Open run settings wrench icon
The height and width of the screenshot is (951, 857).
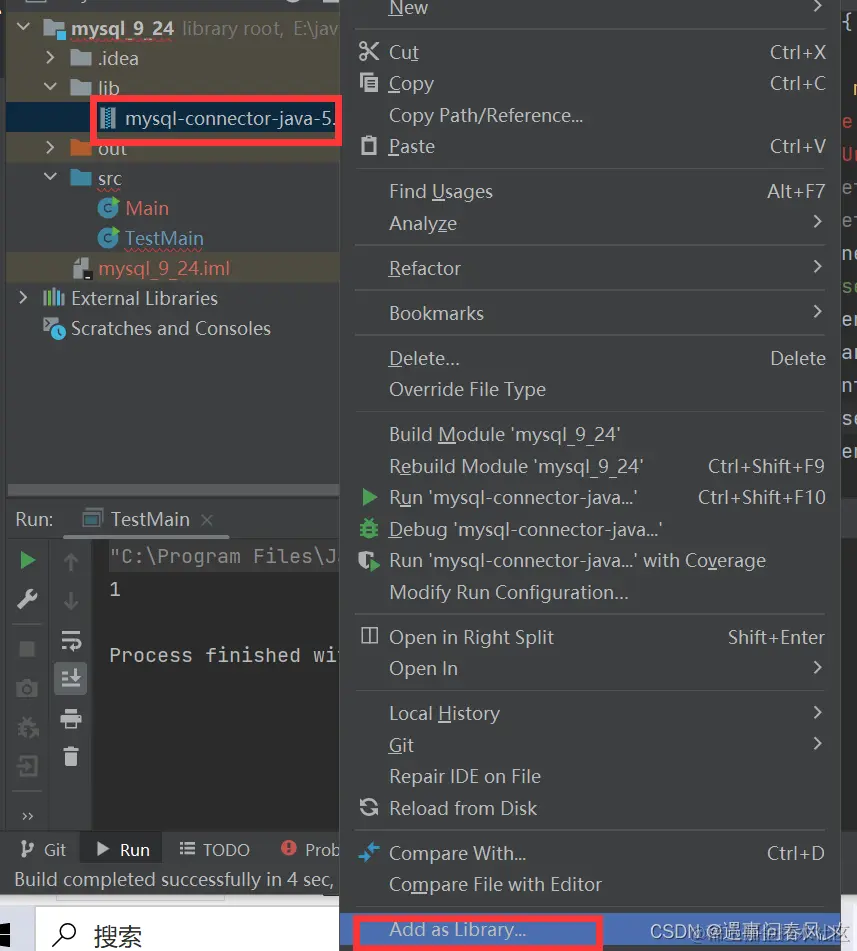(x=27, y=599)
